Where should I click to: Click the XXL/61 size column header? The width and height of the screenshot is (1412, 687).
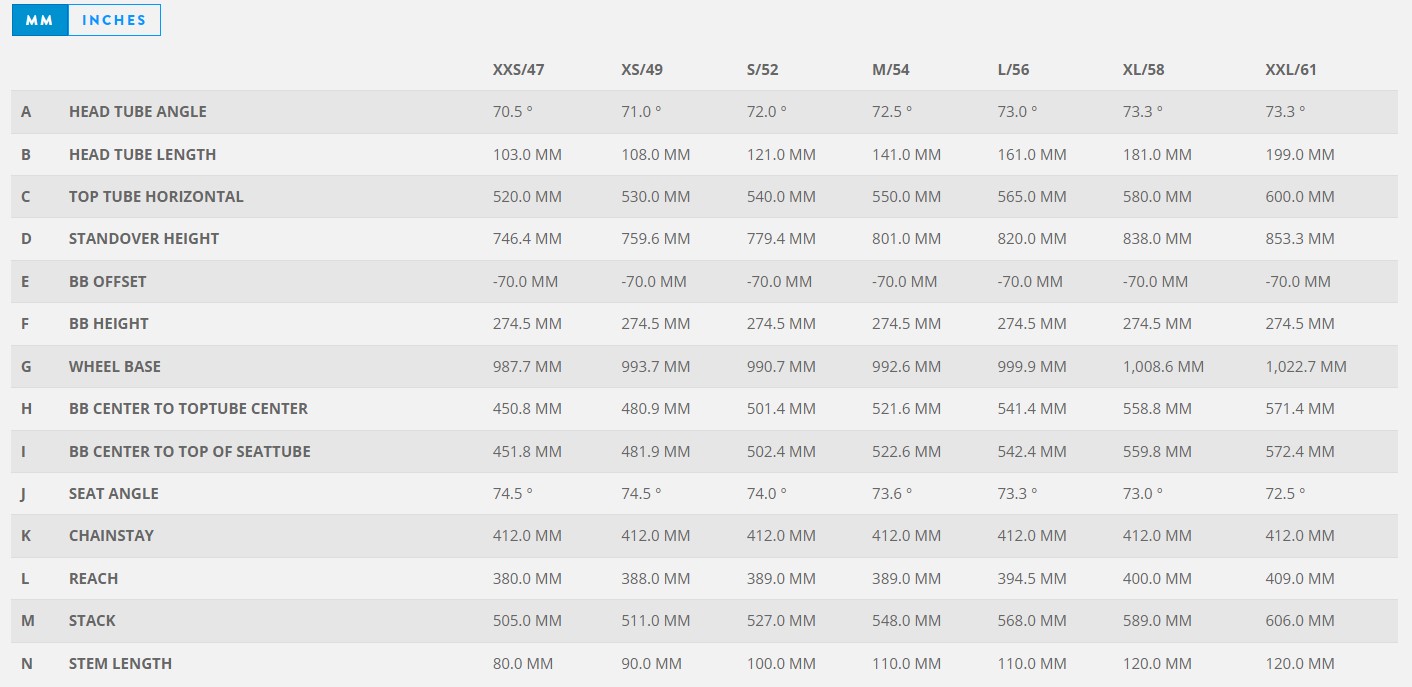(x=1291, y=70)
